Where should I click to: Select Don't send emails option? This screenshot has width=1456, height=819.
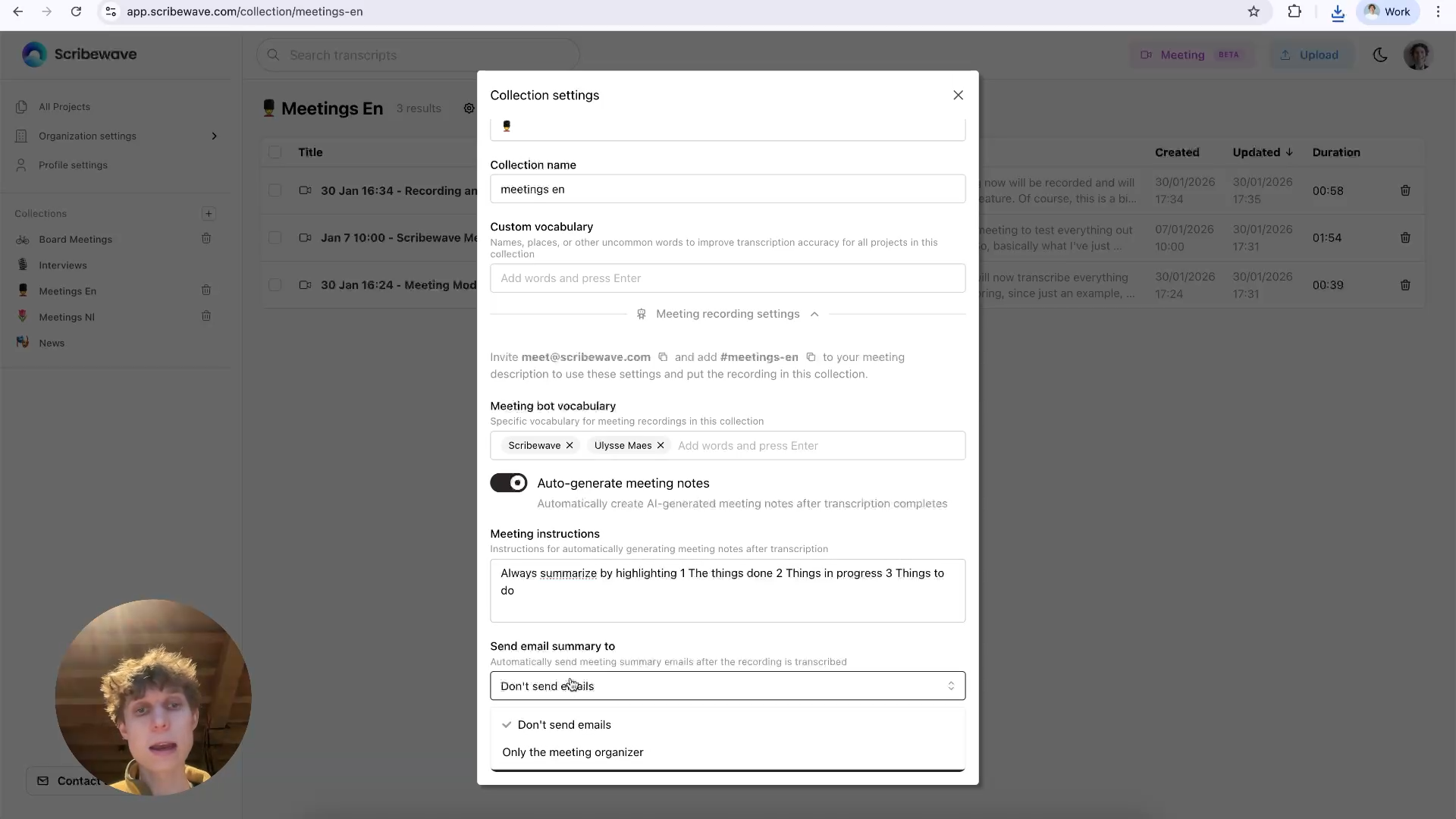point(563,725)
